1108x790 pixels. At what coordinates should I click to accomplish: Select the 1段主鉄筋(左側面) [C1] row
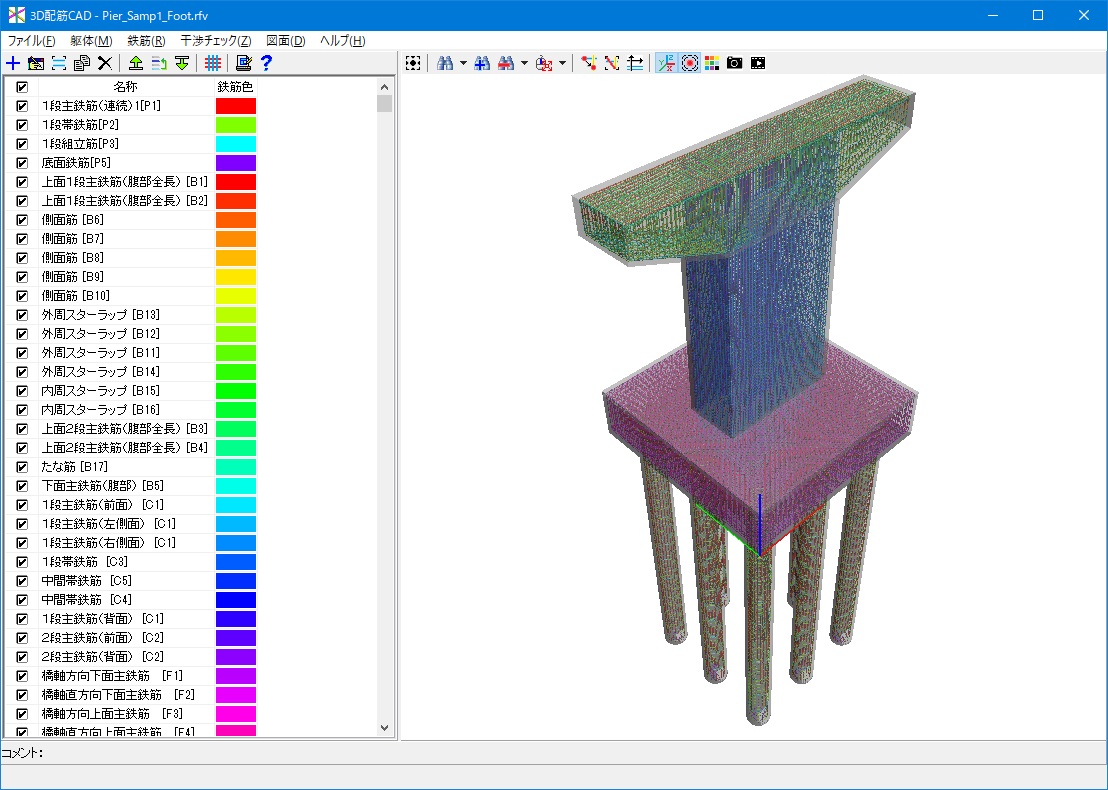point(130,524)
